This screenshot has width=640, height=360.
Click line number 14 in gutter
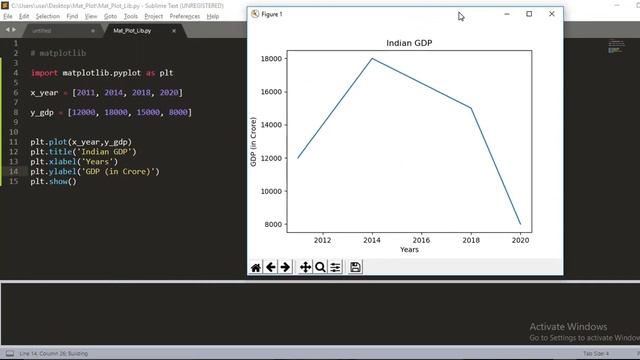(x=13, y=171)
